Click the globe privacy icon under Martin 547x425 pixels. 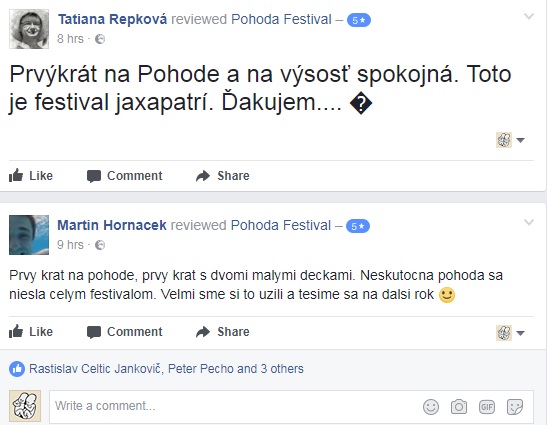coord(100,245)
